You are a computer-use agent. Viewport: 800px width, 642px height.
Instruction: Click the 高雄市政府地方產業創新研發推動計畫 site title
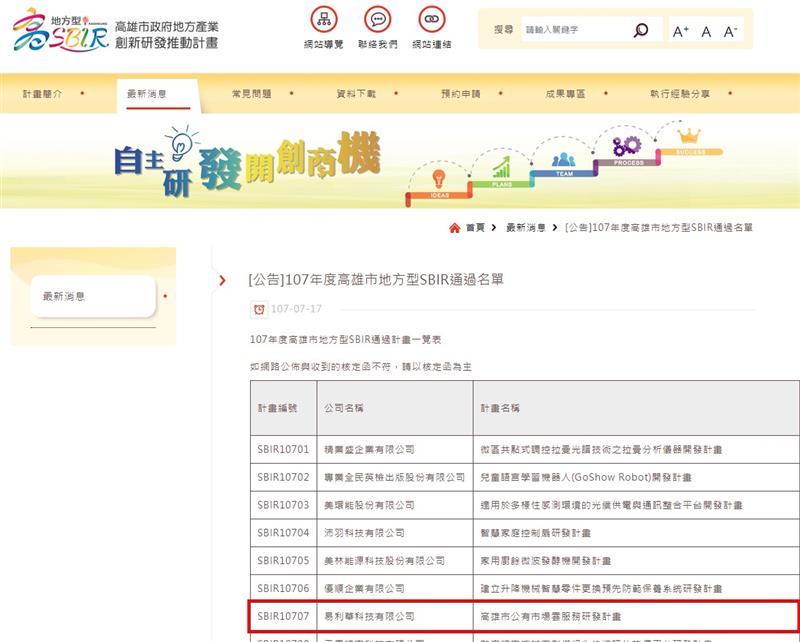166,35
